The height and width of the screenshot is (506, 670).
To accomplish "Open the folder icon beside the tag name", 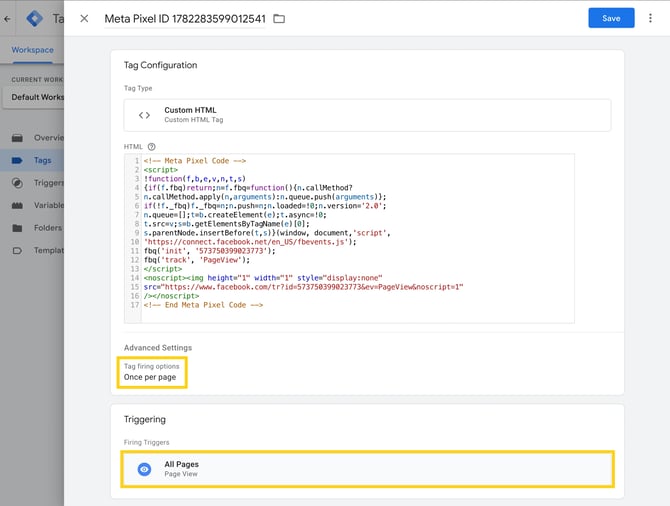I will 279,18.
